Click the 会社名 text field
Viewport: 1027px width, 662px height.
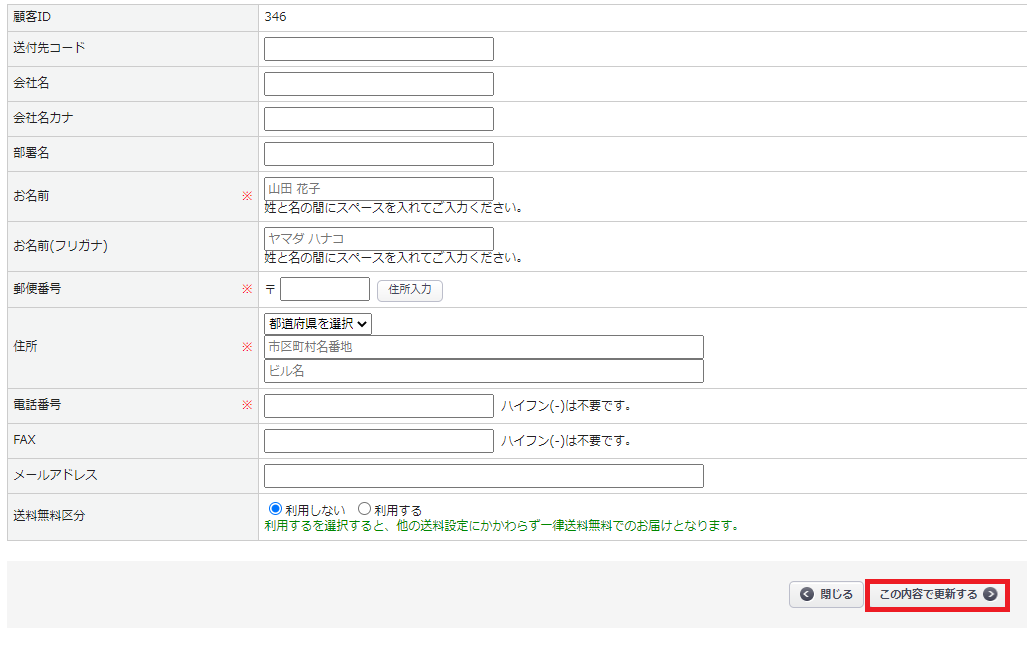point(378,84)
